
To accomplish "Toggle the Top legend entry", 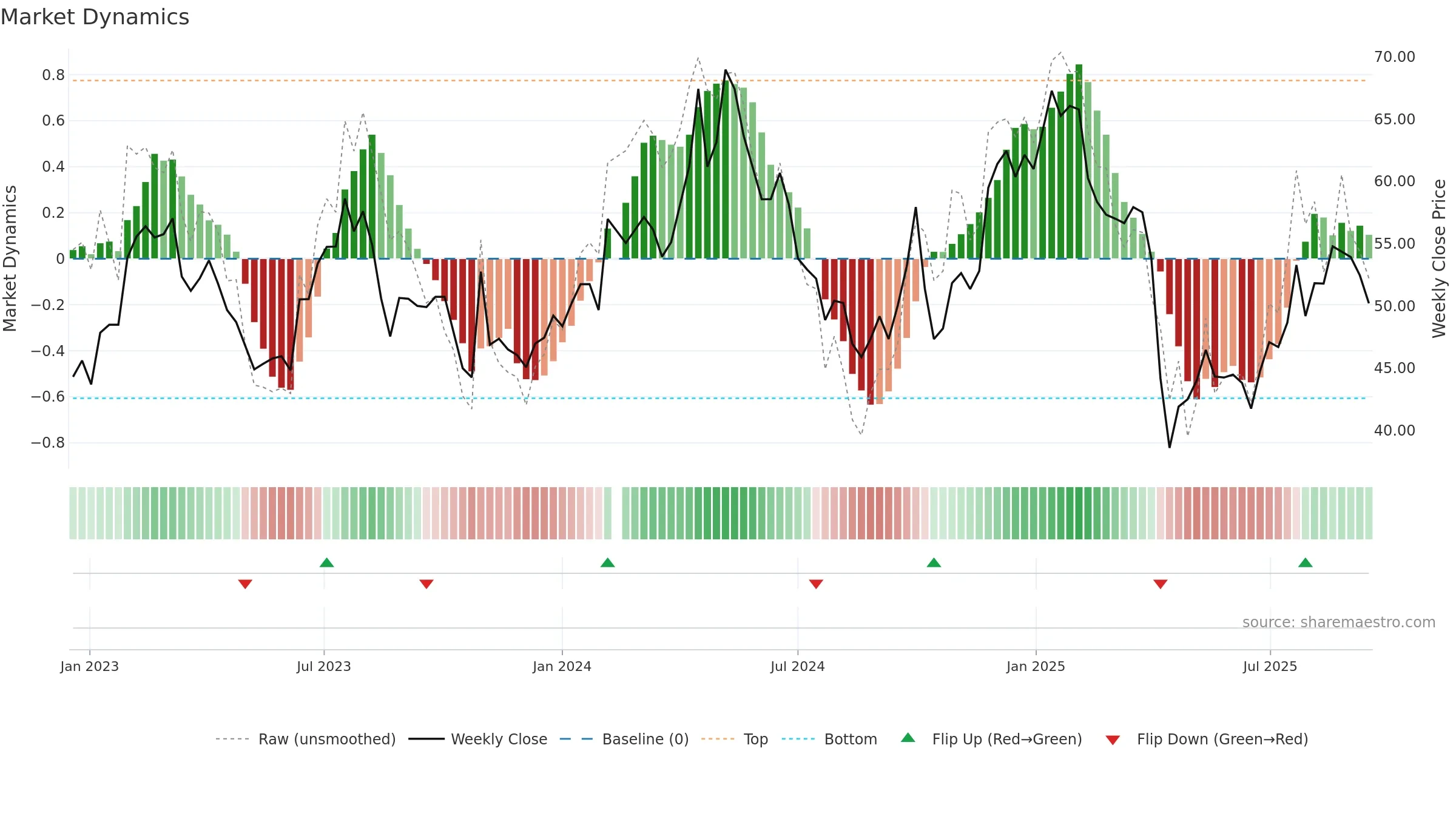I will coord(735,739).
